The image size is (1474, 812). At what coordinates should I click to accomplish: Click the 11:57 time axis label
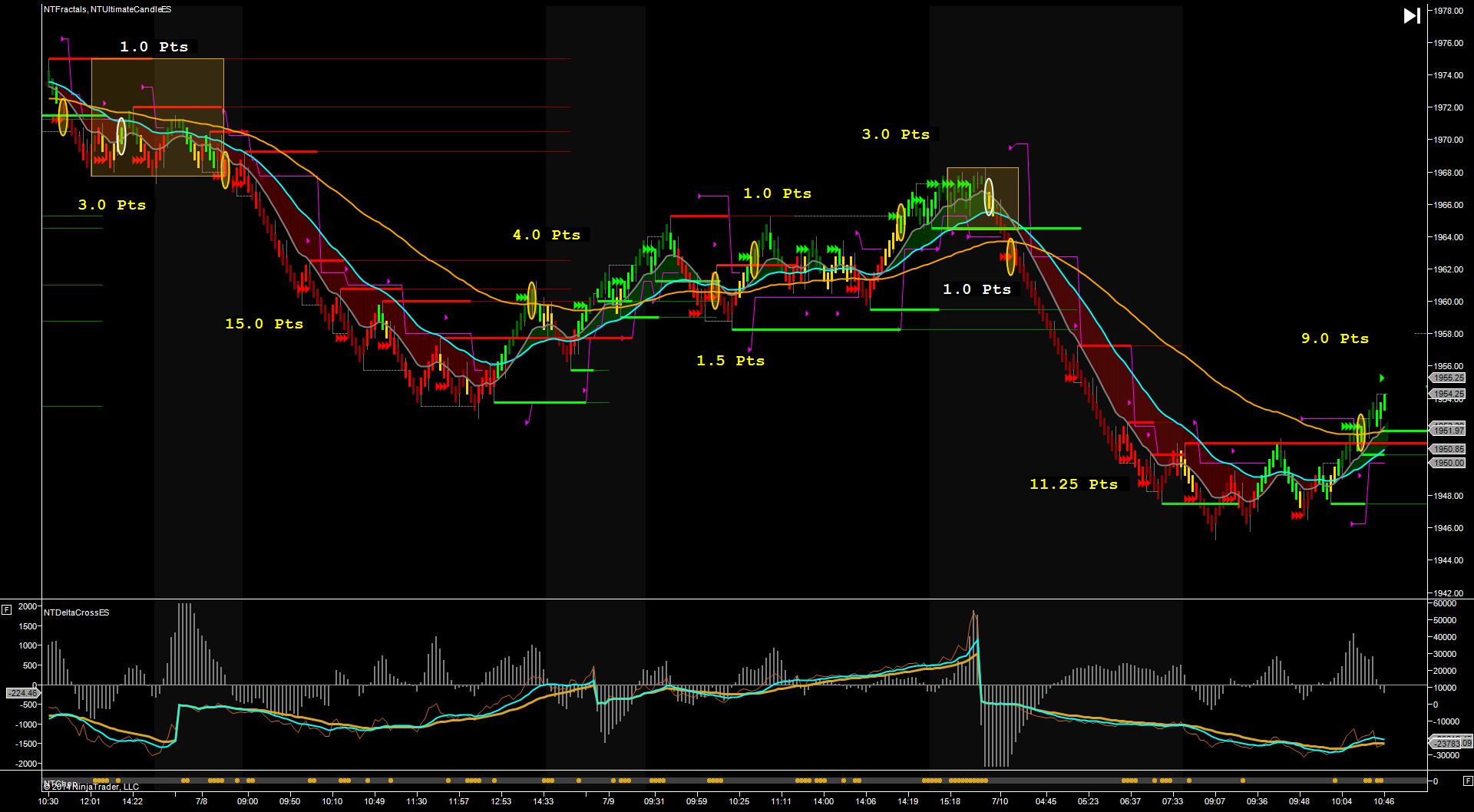pyautogui.click(x=458, y=801)
